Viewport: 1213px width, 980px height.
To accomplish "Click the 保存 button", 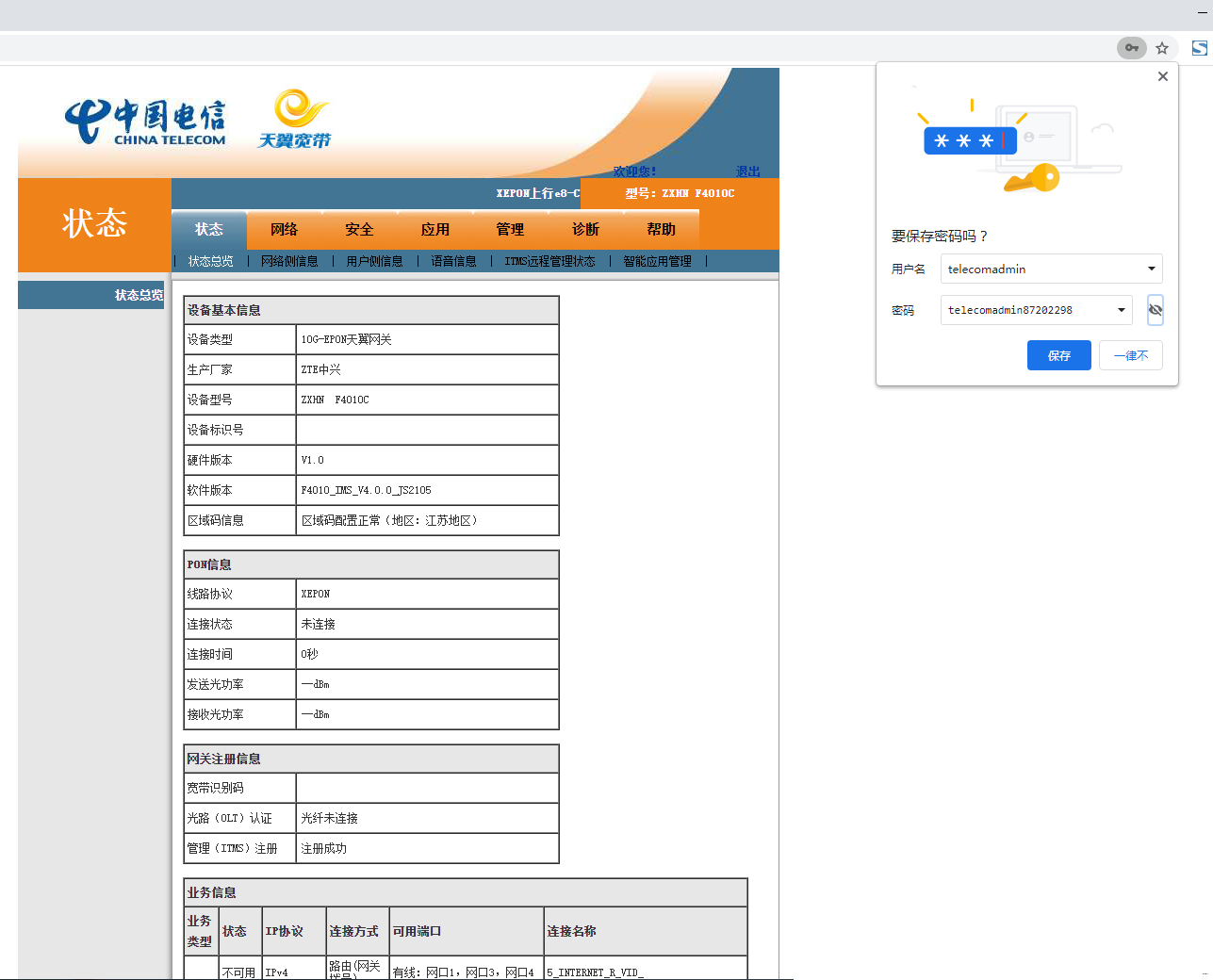I will click(1058, 355).
